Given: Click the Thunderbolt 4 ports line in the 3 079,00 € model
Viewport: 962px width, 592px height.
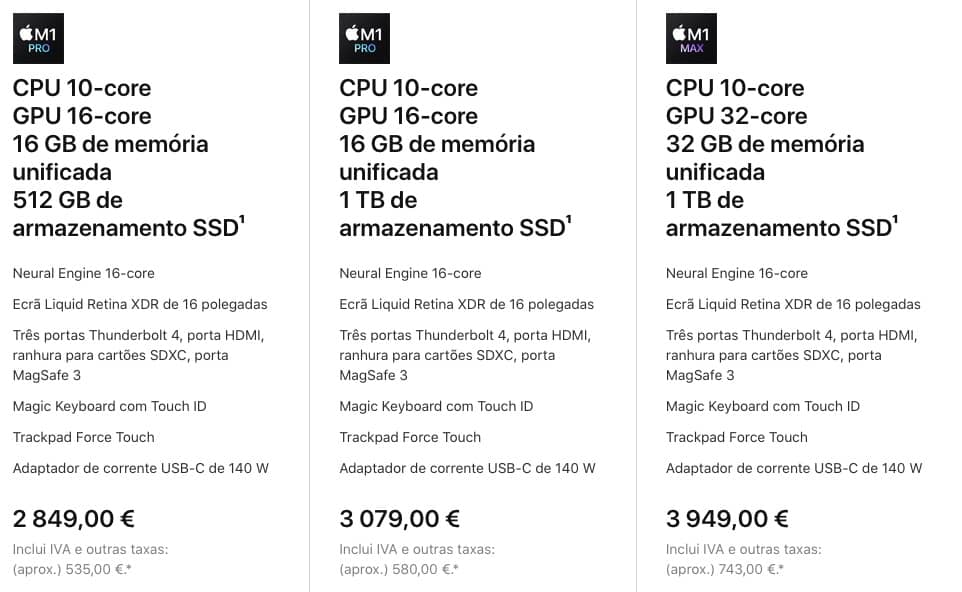Looking at the screenshot, I should (x=465, y=355).
